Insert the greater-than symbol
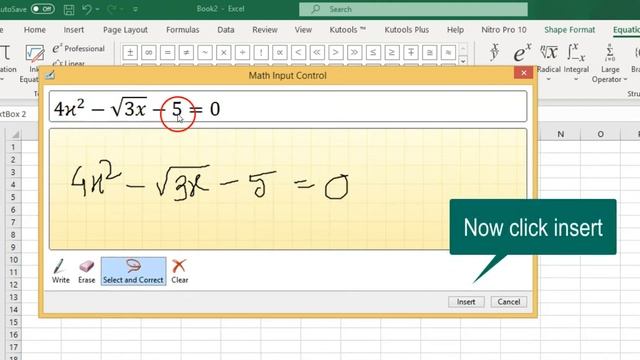This screenshot has height=360, width=640. coord(336,52)
